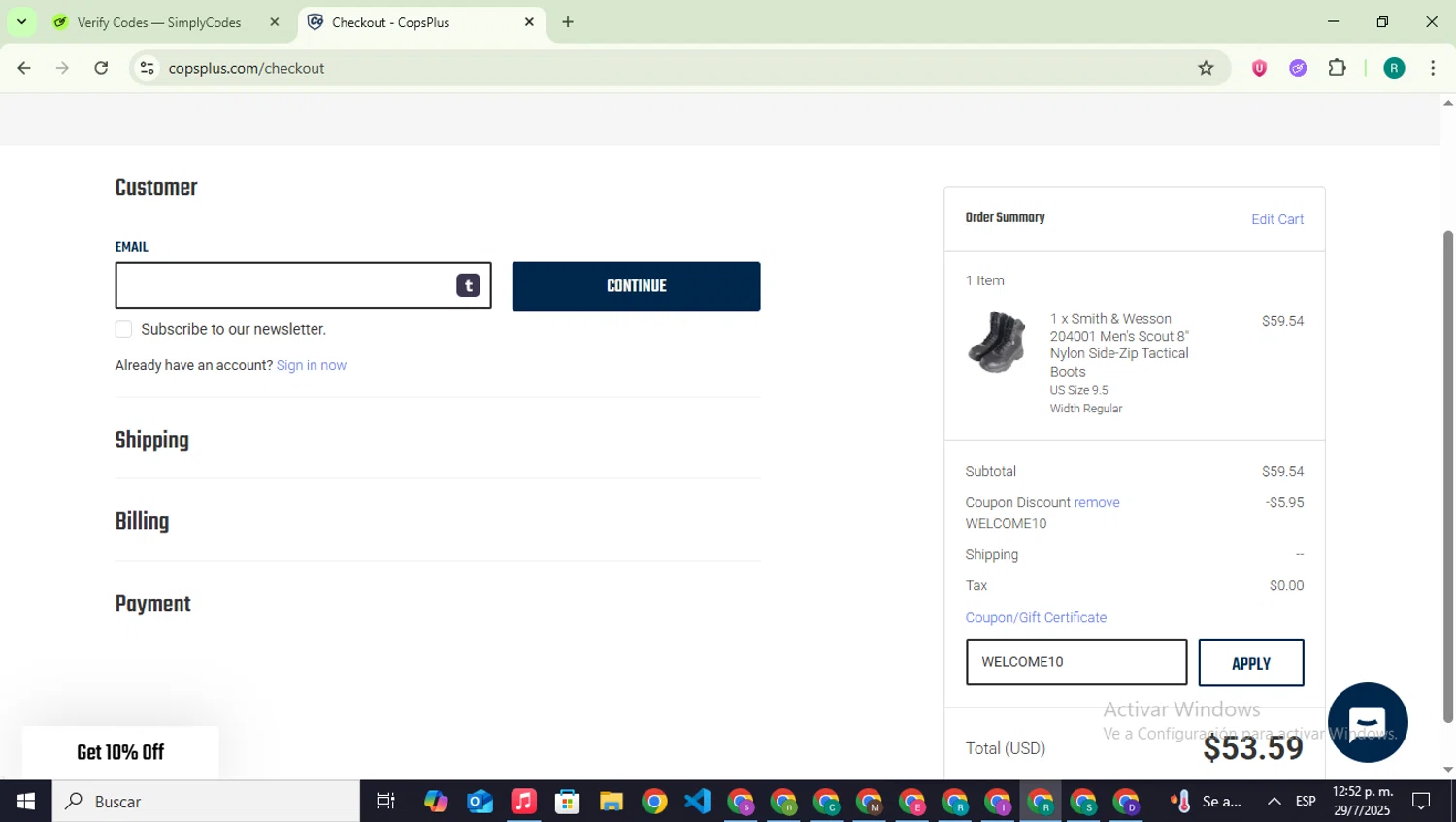1456x822 pixels.
Task: Open the tab search dropdown arrow
Action: [x=21, y=21]
